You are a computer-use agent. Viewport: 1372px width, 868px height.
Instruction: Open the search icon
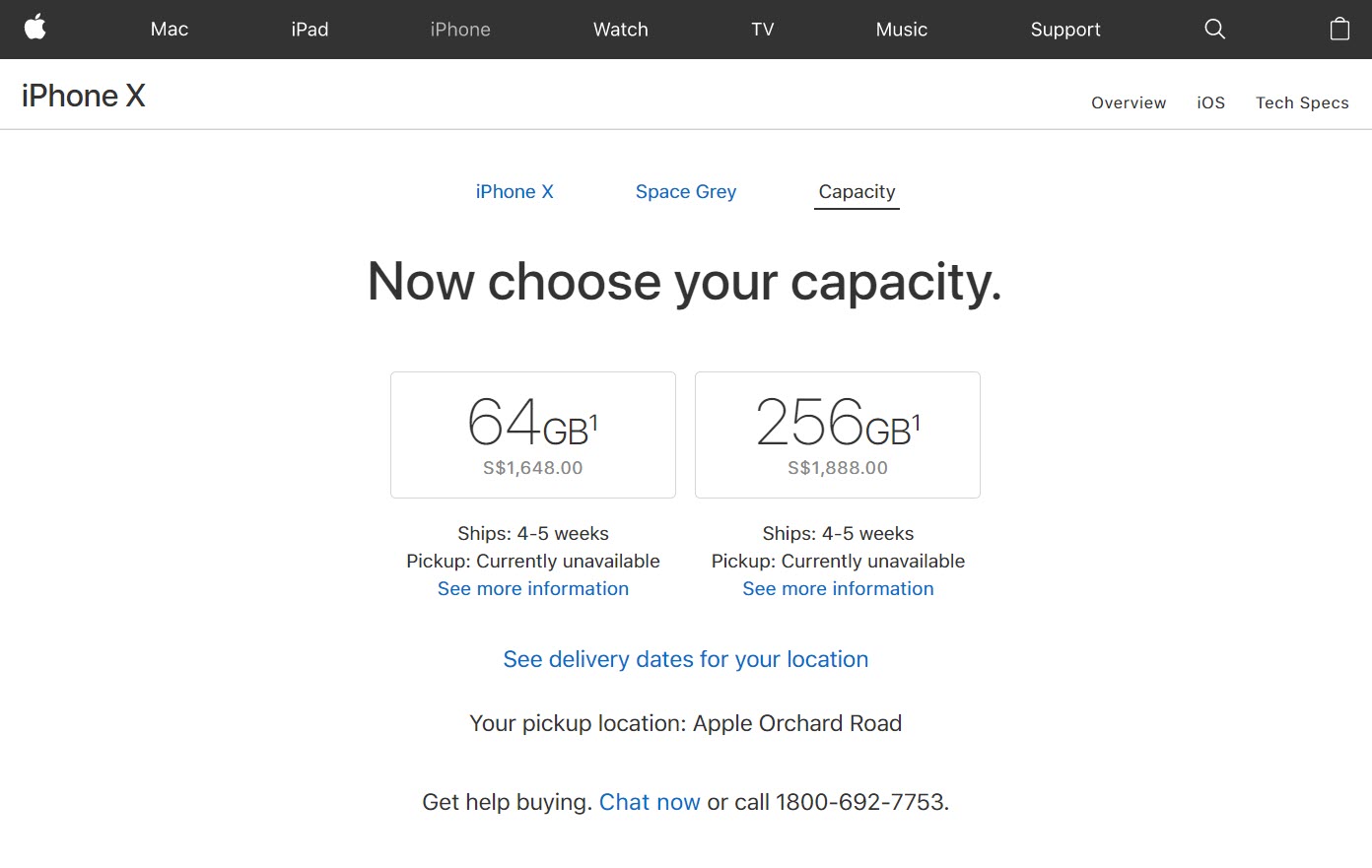click(1214, 29)
